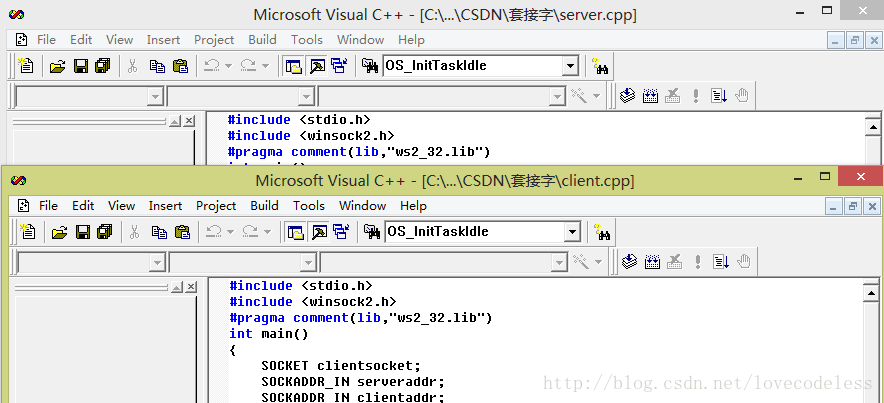884x403 pixels.
Task: Click Save All icon in client.cpp window
Action: coord(104,232)
